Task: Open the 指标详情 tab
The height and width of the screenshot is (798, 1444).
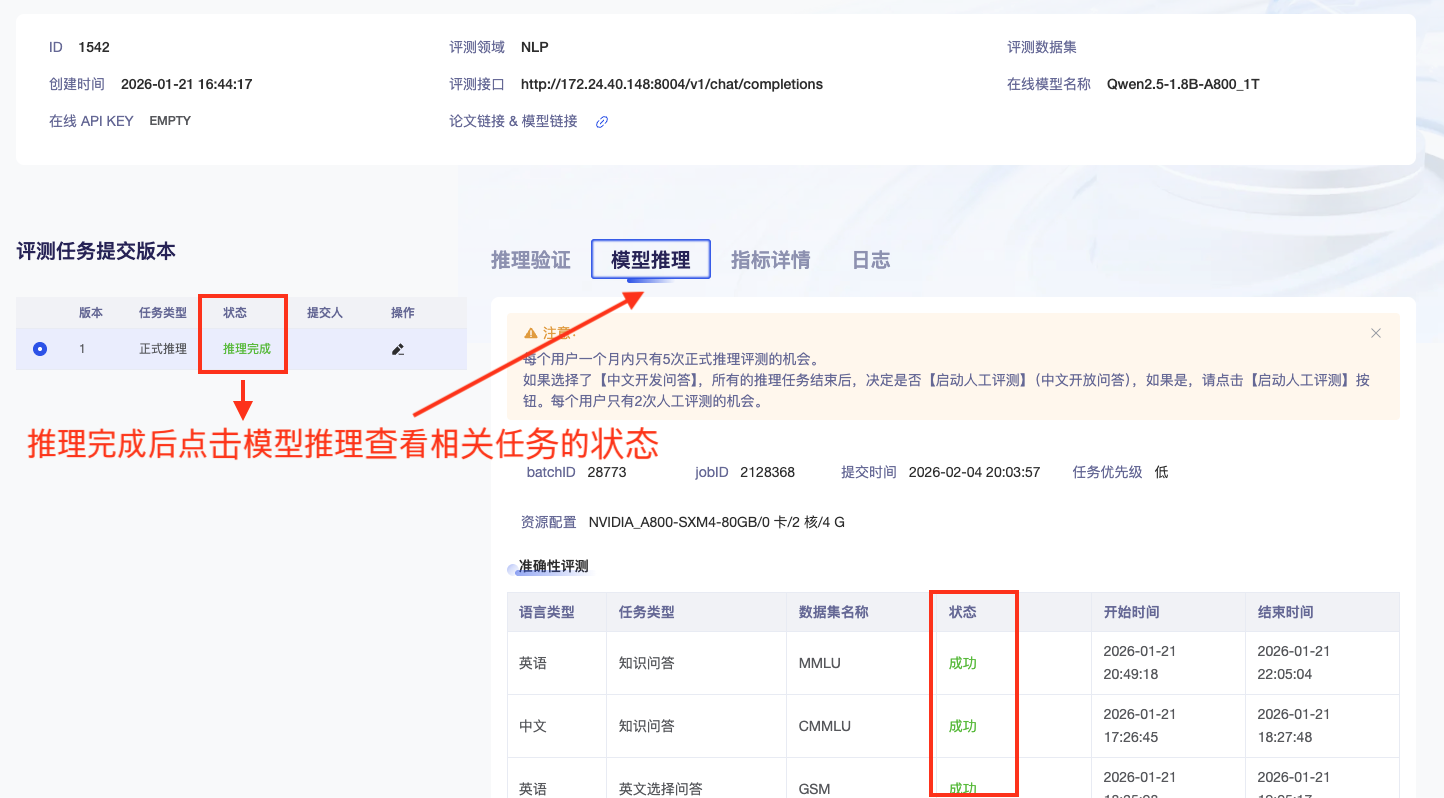Action: click(x=770, y=259)
